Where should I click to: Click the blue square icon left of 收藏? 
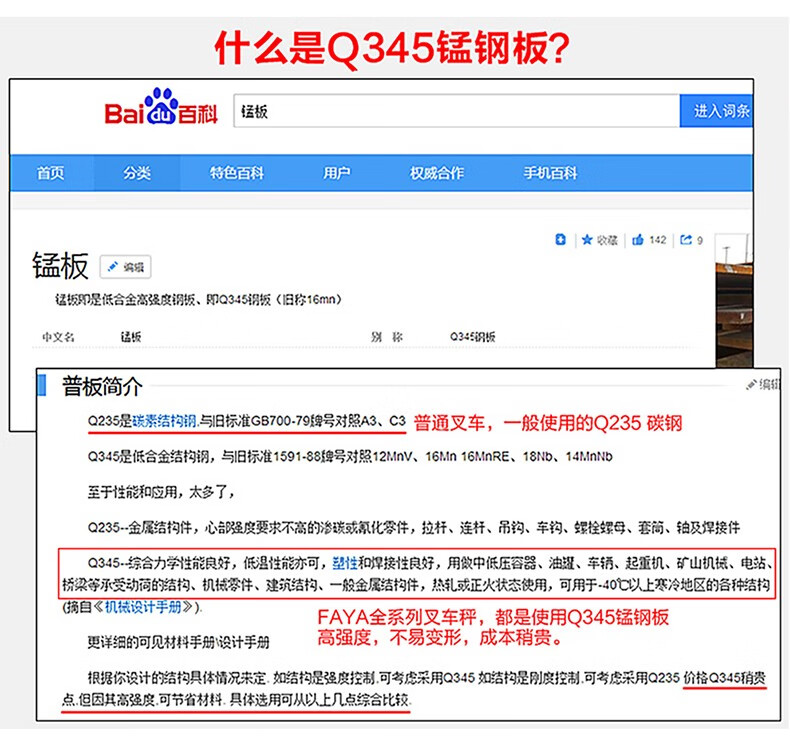coord(560,240)
